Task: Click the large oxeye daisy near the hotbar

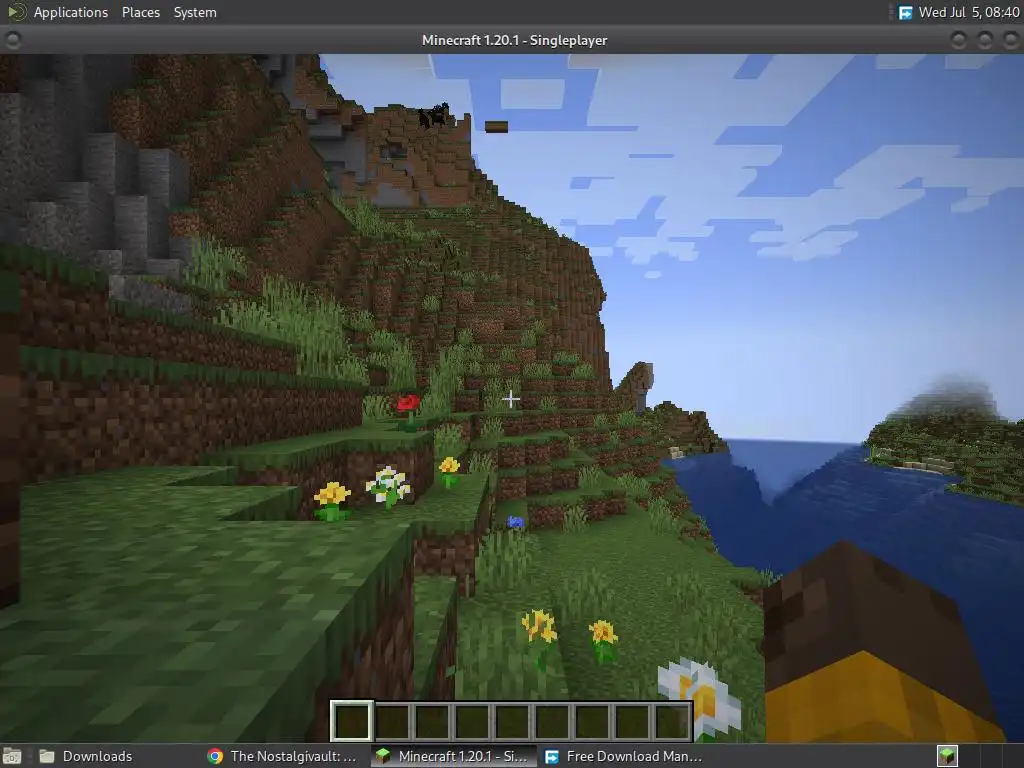Action: click(700, 697)
